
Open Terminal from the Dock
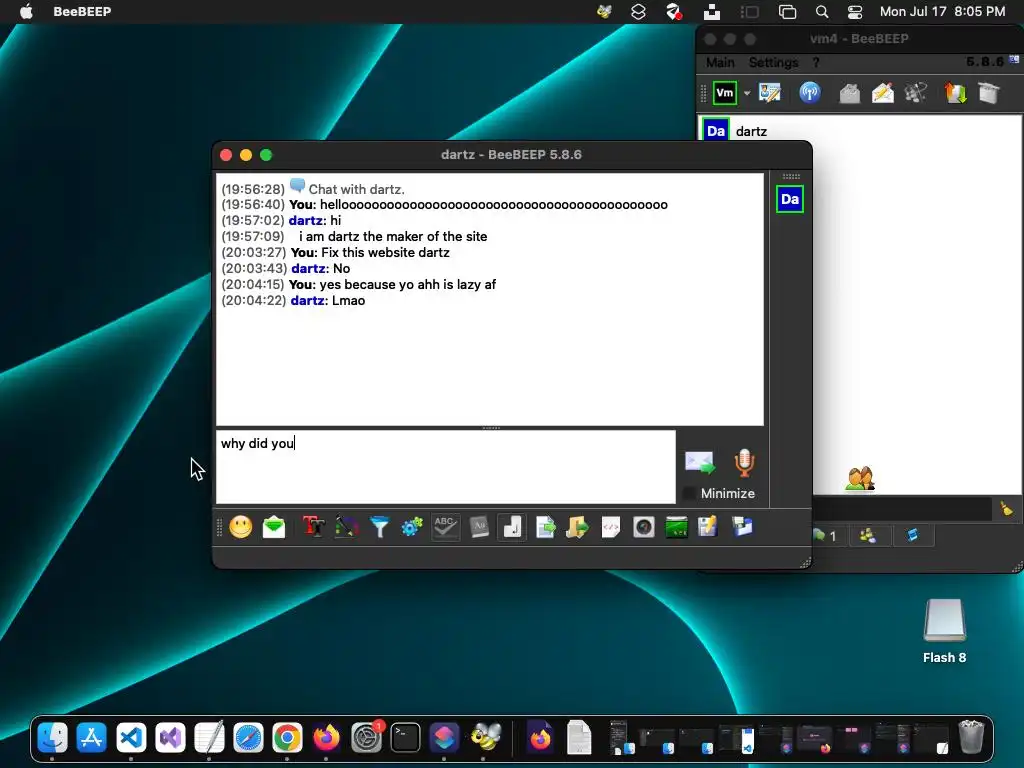click(405, 738)
